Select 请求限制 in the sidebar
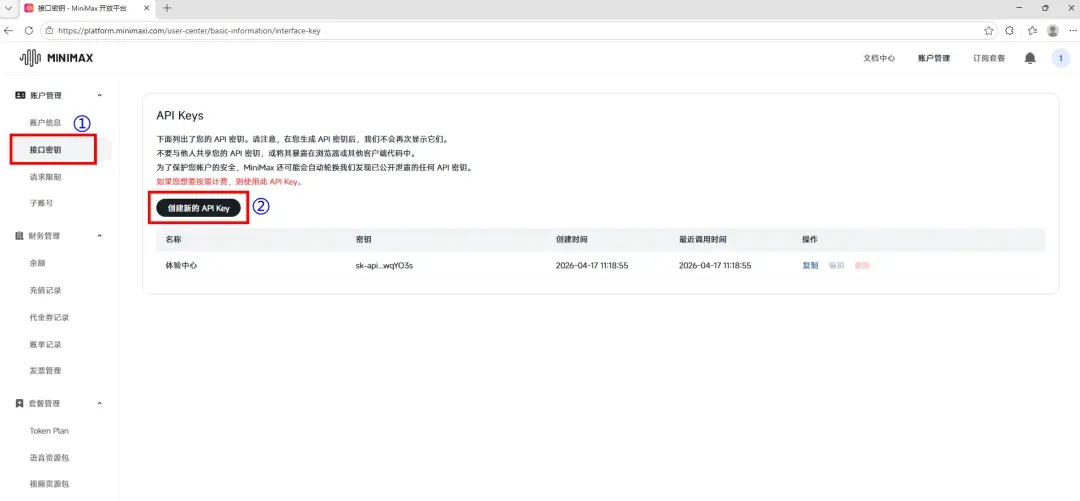The image size is (1080, 501). (x=45, y=176)
